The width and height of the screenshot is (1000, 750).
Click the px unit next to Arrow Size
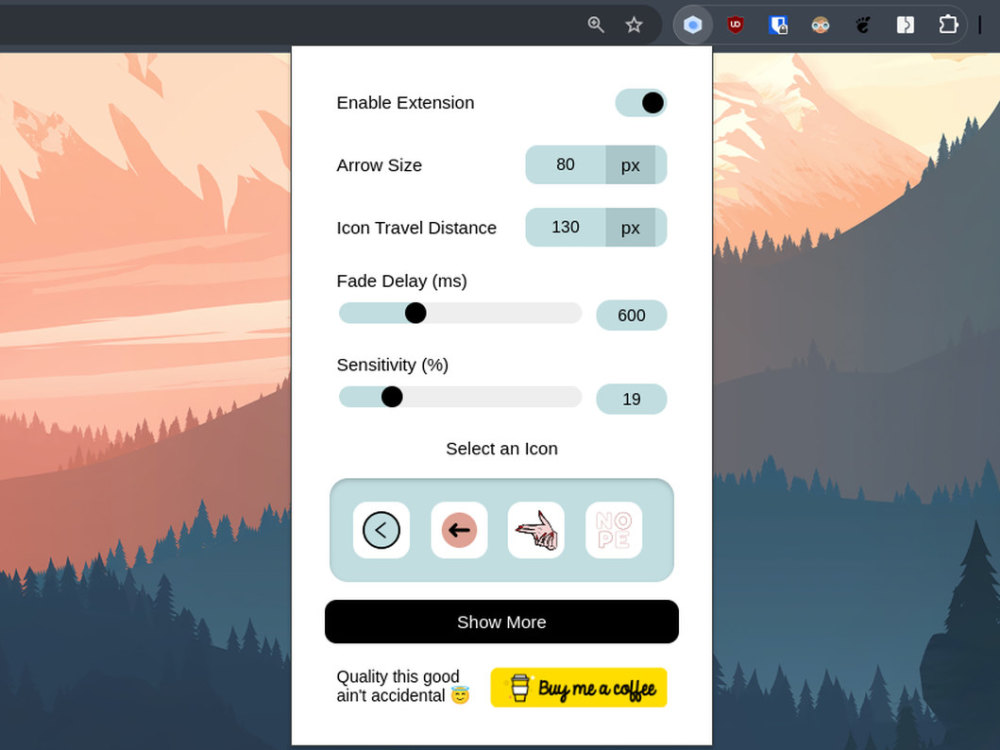631,165
